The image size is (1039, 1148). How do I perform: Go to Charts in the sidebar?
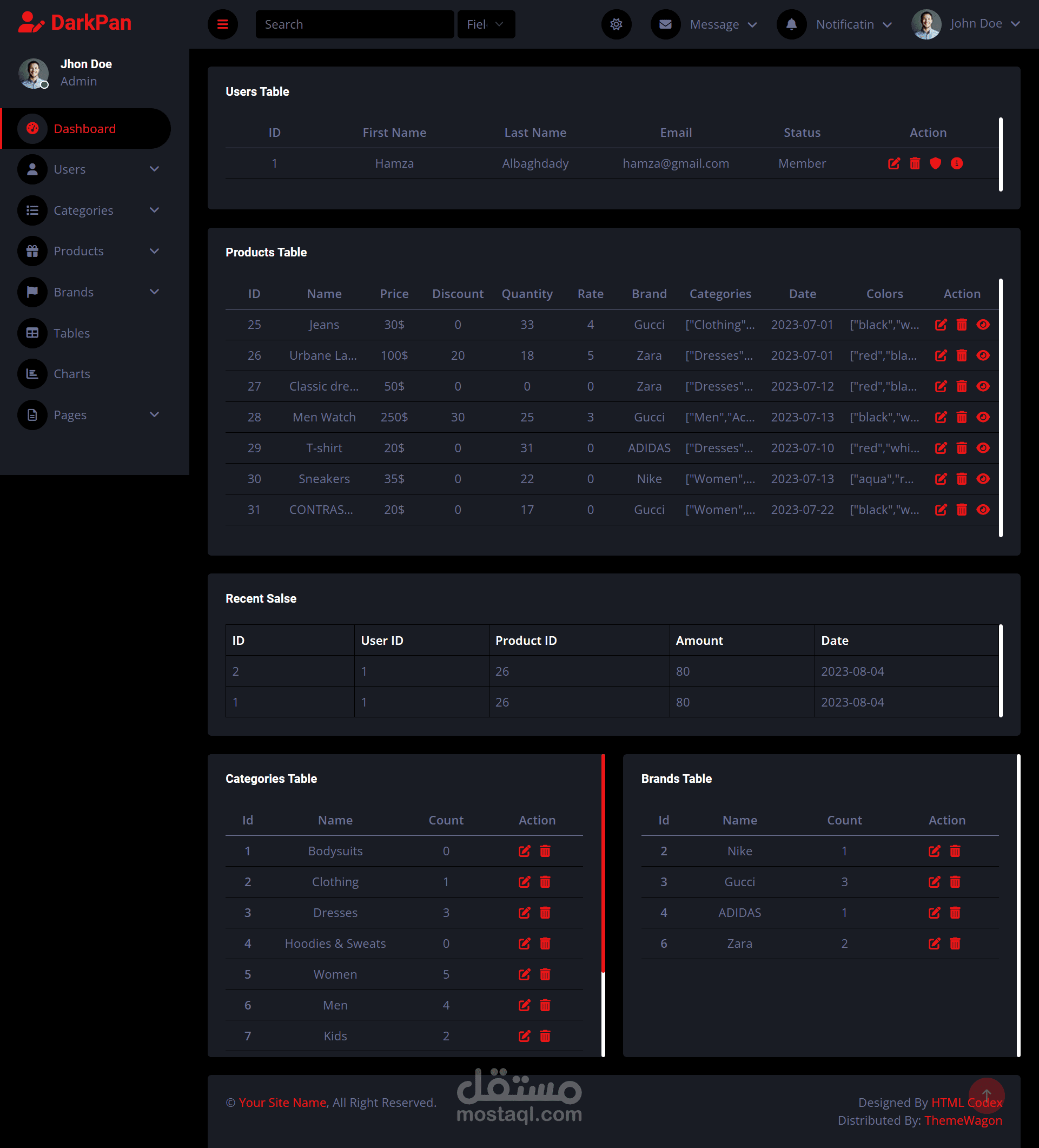pyautogui.click(x=72, y=374)
